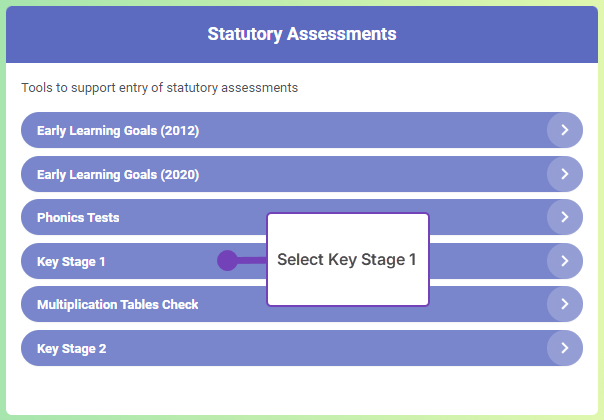Click the empty white area below Key Stage 2

click(300, 388)
